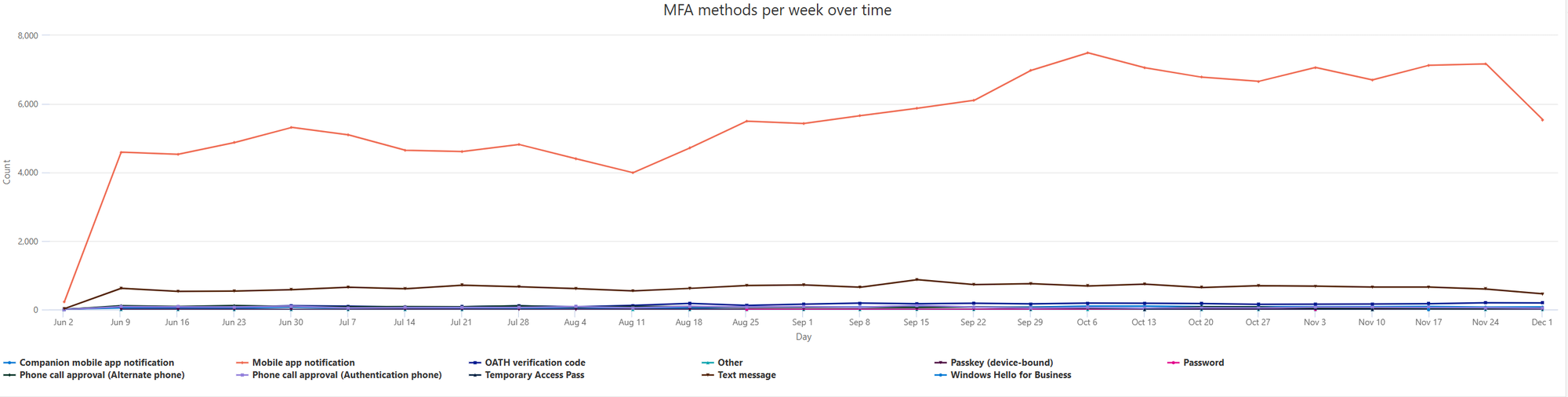Click the Nov 24 x-axis label
The image size is (1568, 397).
coord(1485,322)
